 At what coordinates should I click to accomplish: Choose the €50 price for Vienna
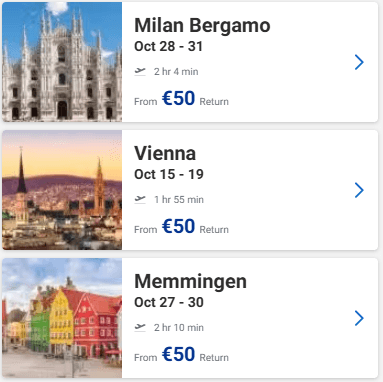pos(178,226)
